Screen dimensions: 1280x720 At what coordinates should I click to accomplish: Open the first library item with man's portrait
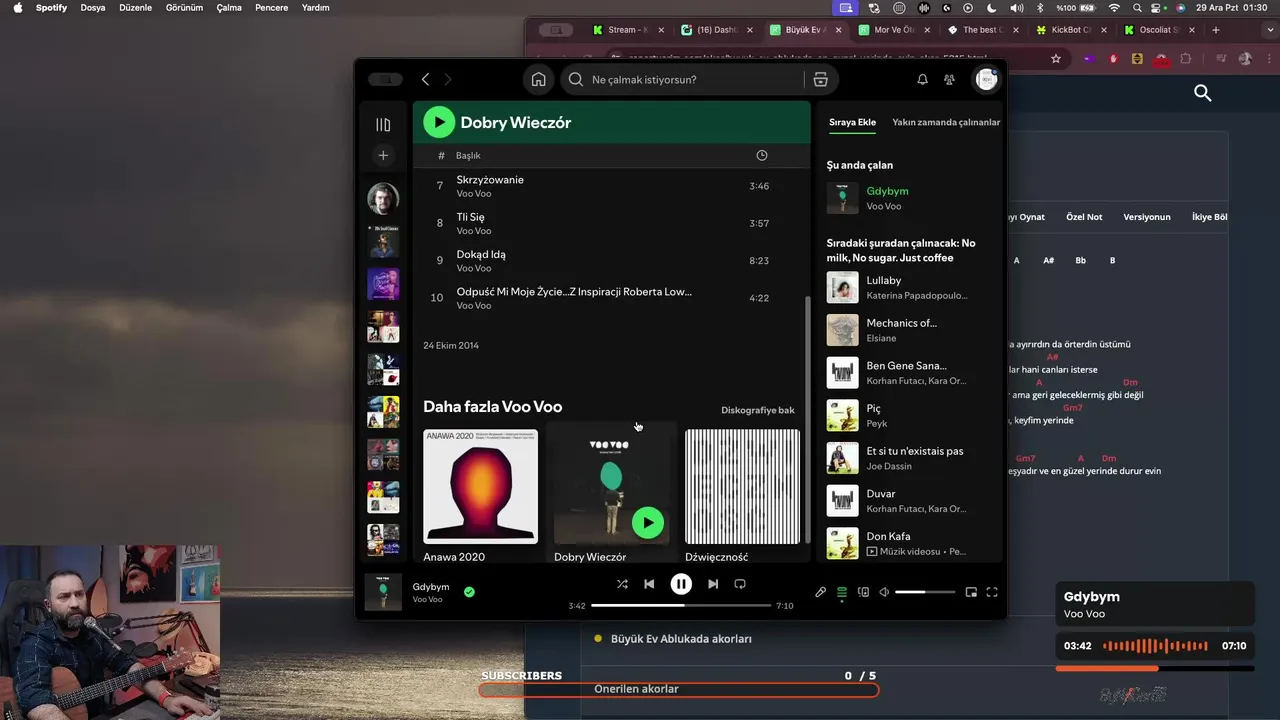coord(383,199)
